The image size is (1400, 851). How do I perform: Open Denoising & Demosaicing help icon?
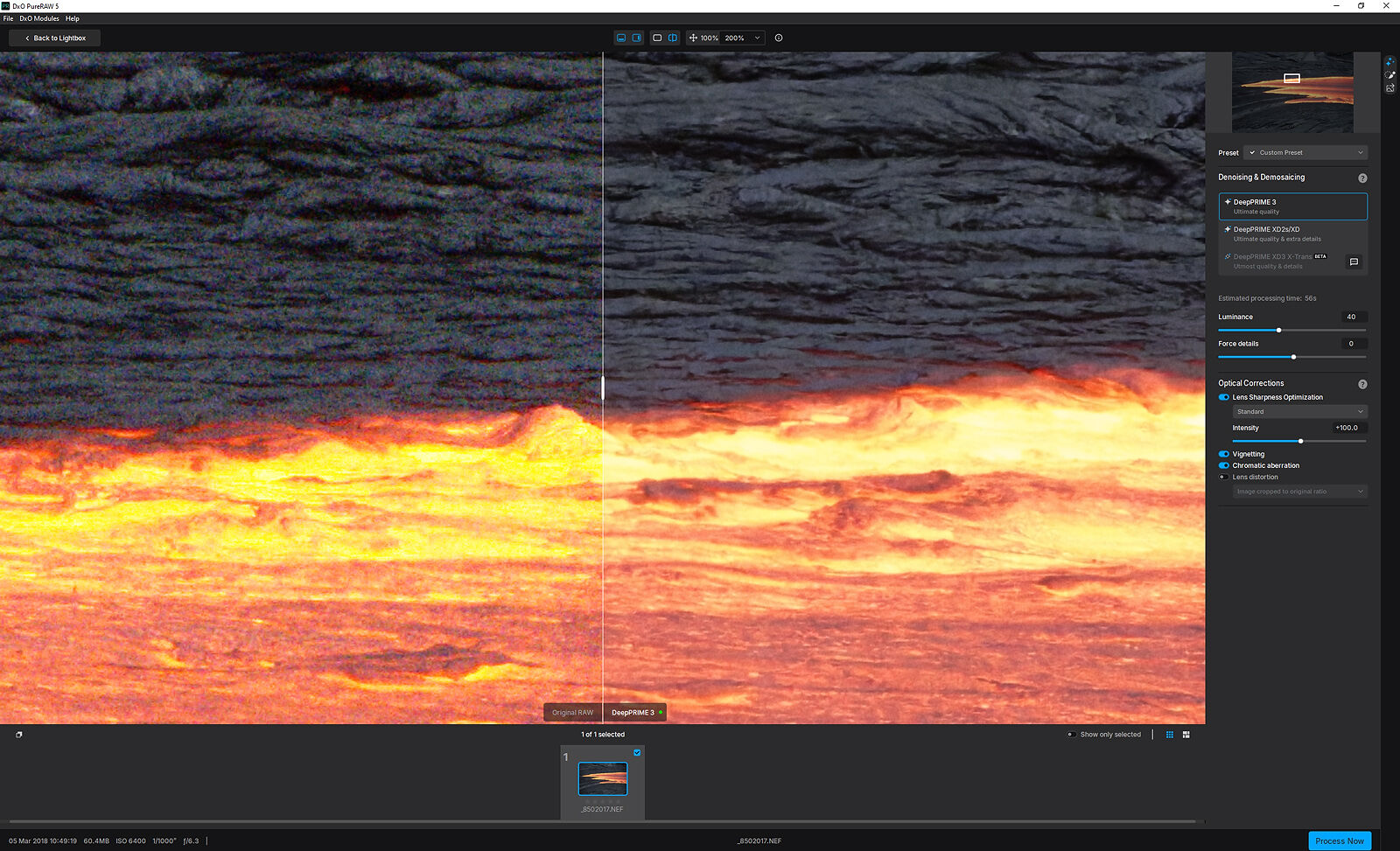pyautogui.click(x=1362, y=178)
